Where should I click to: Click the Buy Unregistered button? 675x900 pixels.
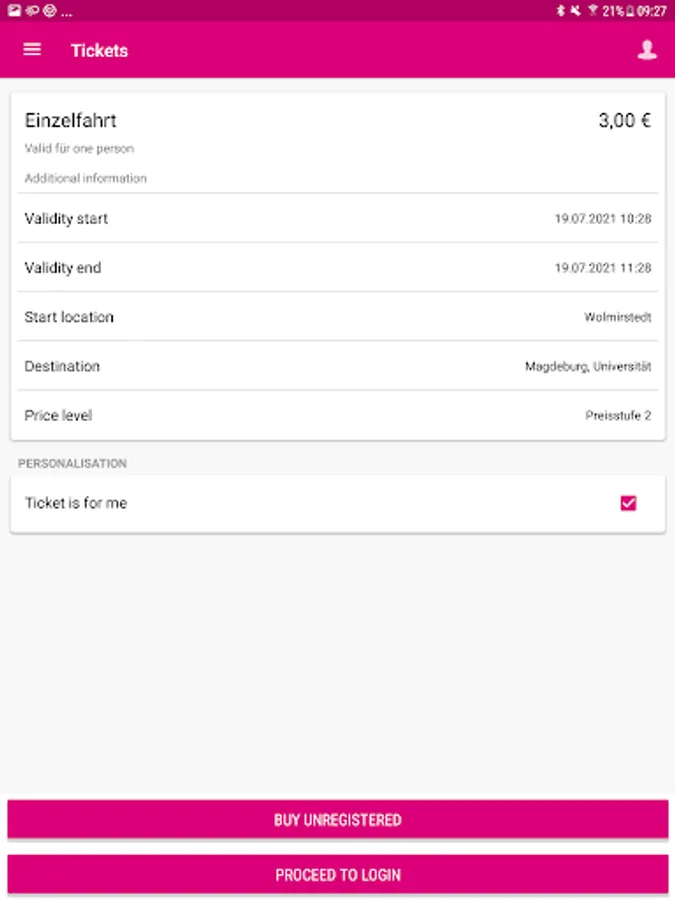[x=338, y=820]
